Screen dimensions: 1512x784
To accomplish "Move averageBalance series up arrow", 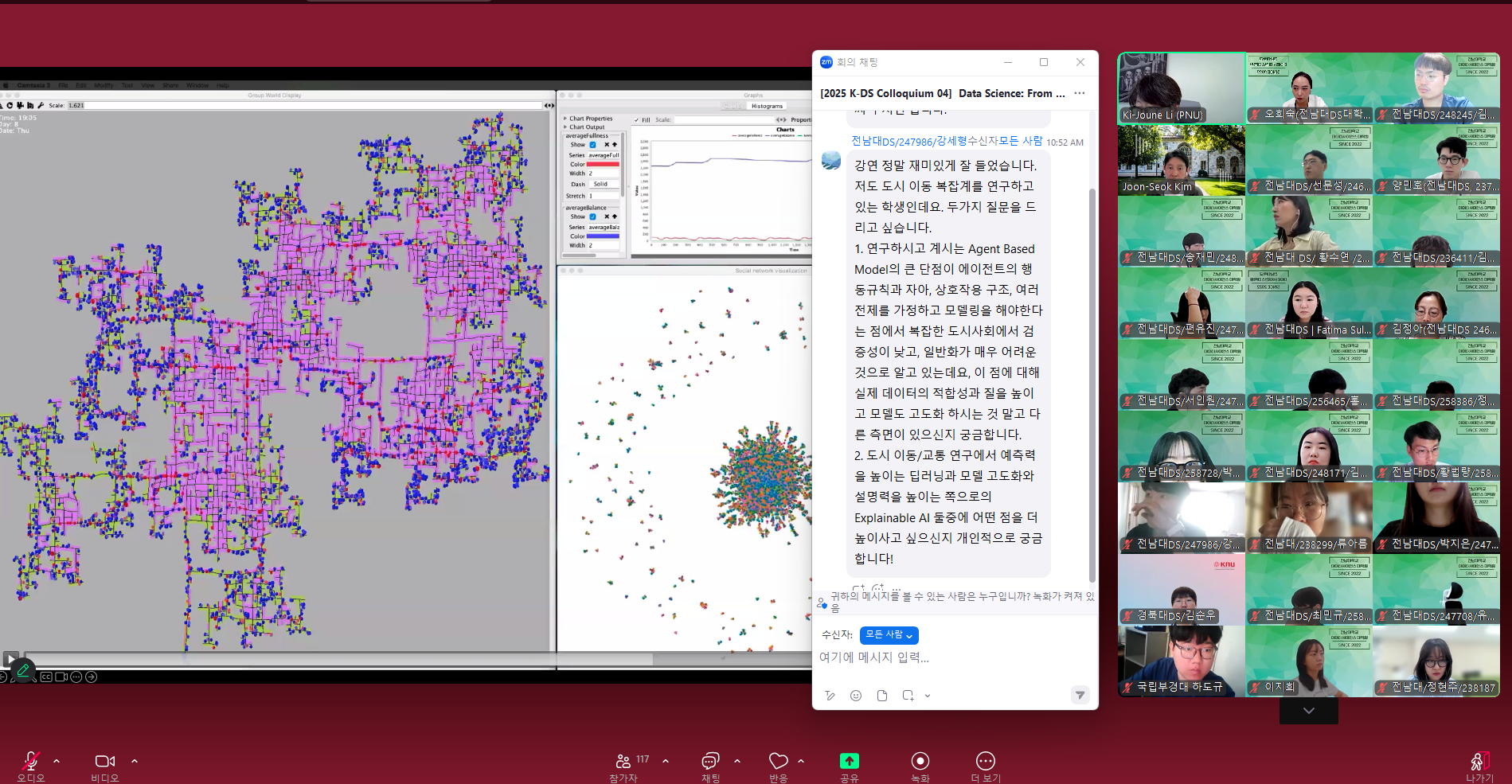I will tap(615, 216).
